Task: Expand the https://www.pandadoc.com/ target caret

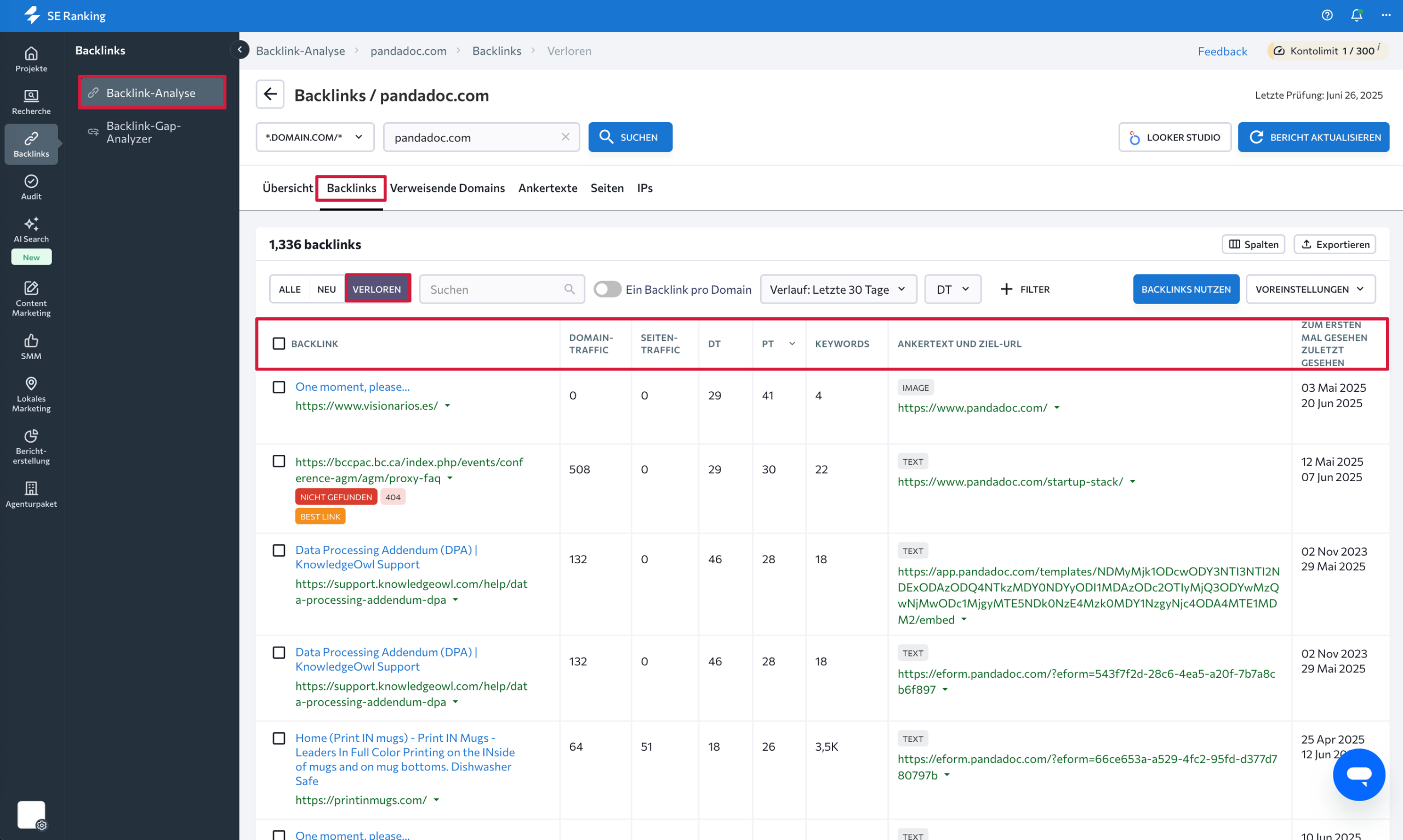Action: click(1057, 408)
